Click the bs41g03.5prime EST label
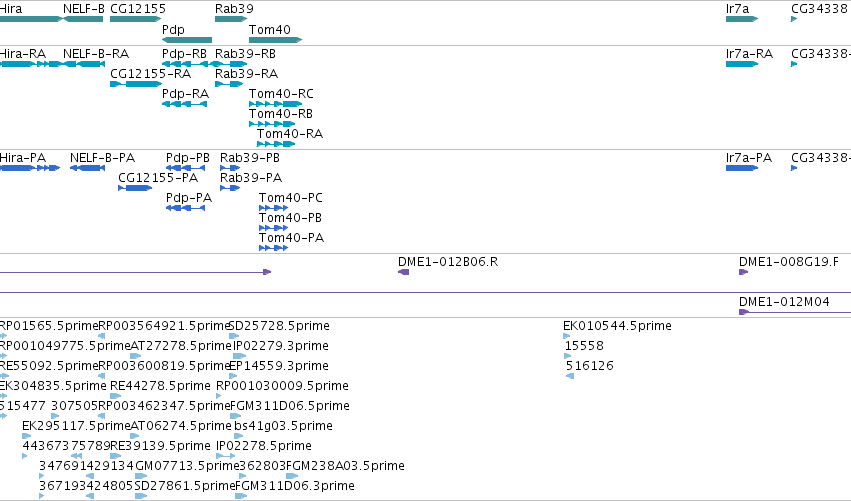 (x=283, y=427)
